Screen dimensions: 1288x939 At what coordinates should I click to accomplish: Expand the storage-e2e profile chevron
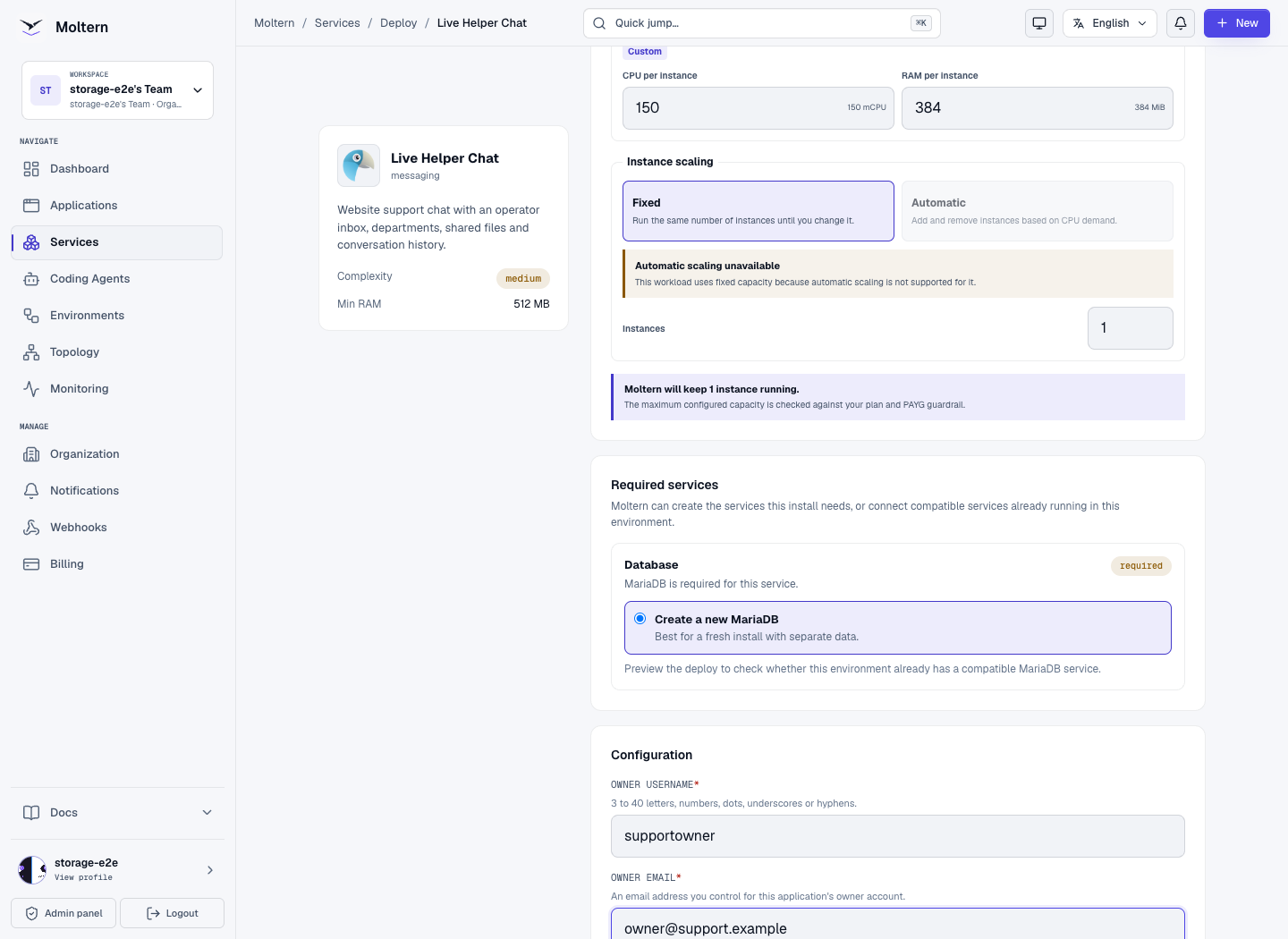pos(210,870)
